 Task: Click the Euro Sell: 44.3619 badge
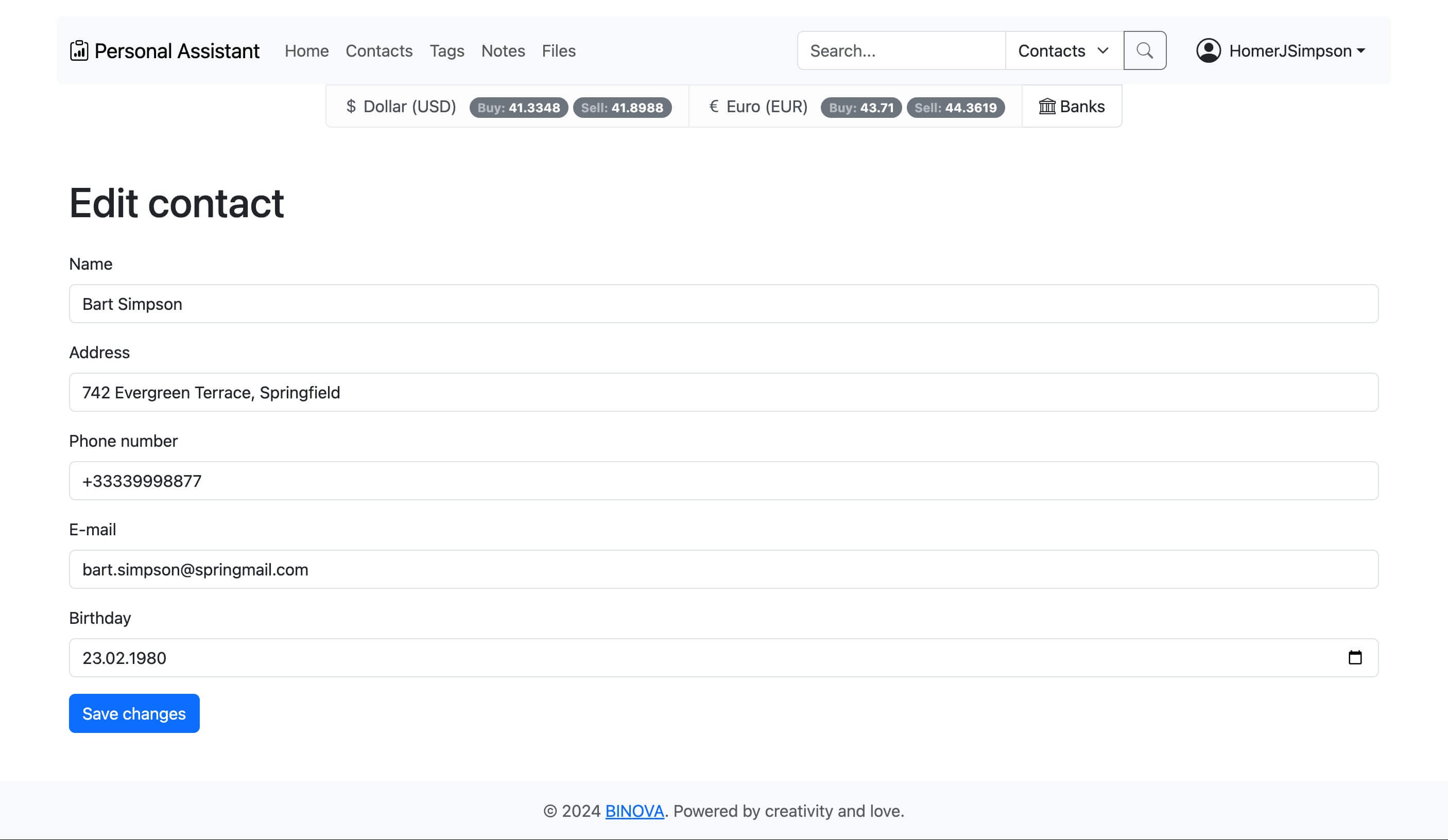[x=956, y=108]
